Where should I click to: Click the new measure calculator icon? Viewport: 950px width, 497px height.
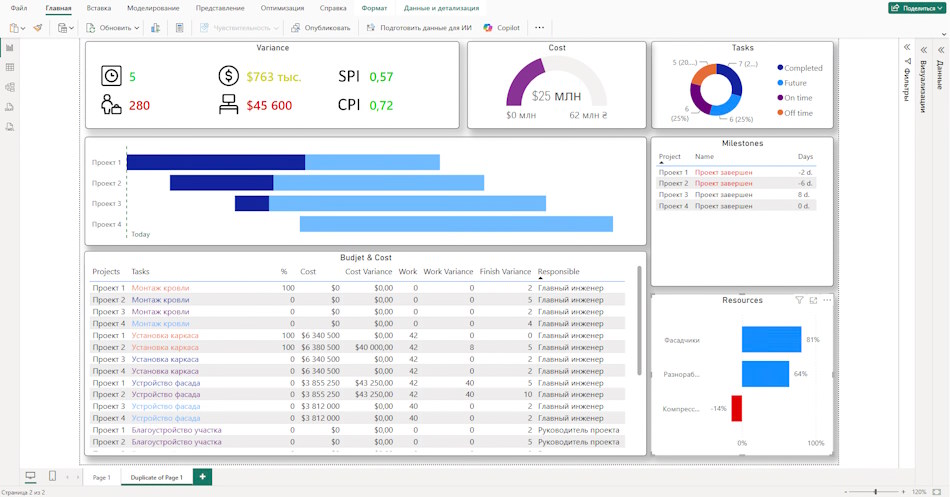click(179, 28)
